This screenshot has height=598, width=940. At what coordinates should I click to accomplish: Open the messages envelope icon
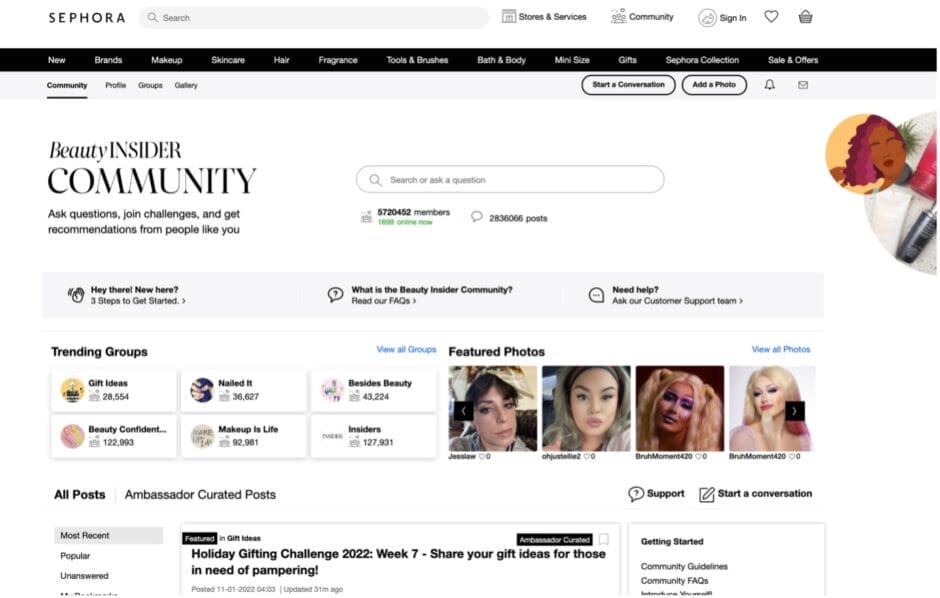pos(802,85)
